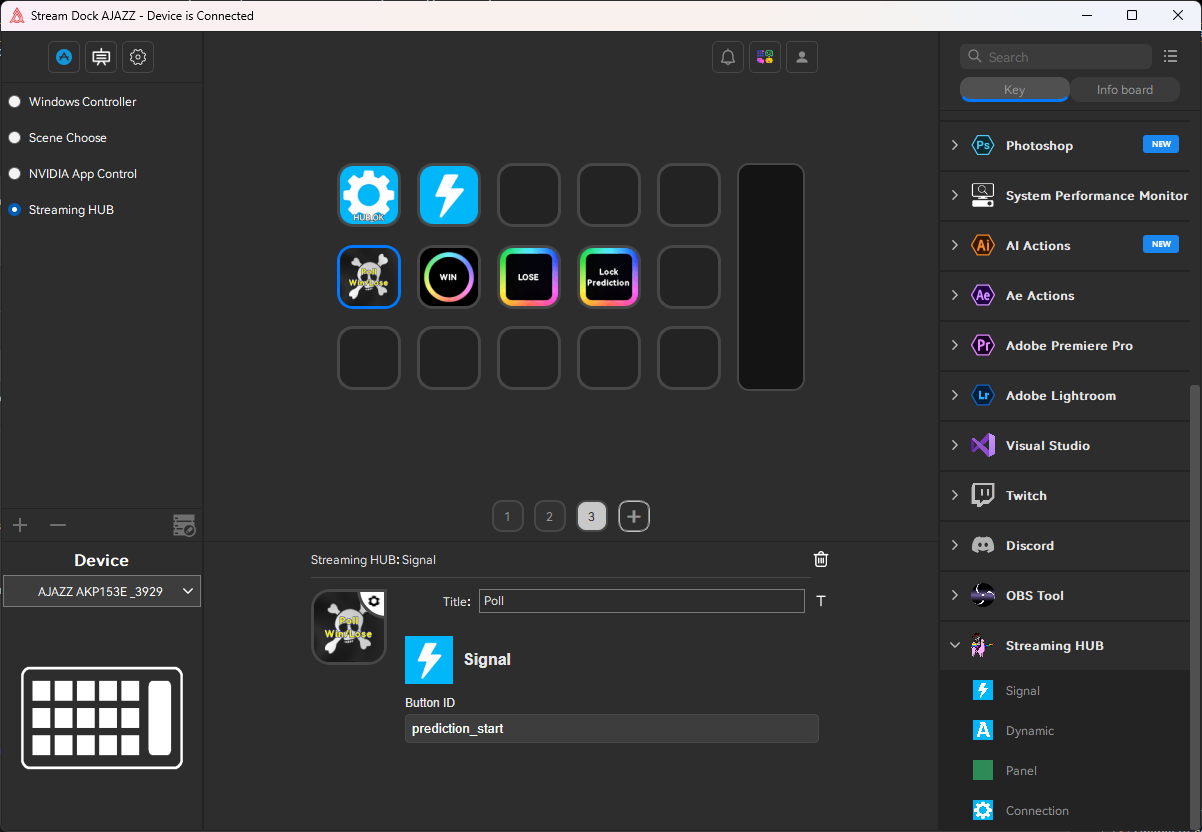Click the Title field containing Poll

coord(641,601)
